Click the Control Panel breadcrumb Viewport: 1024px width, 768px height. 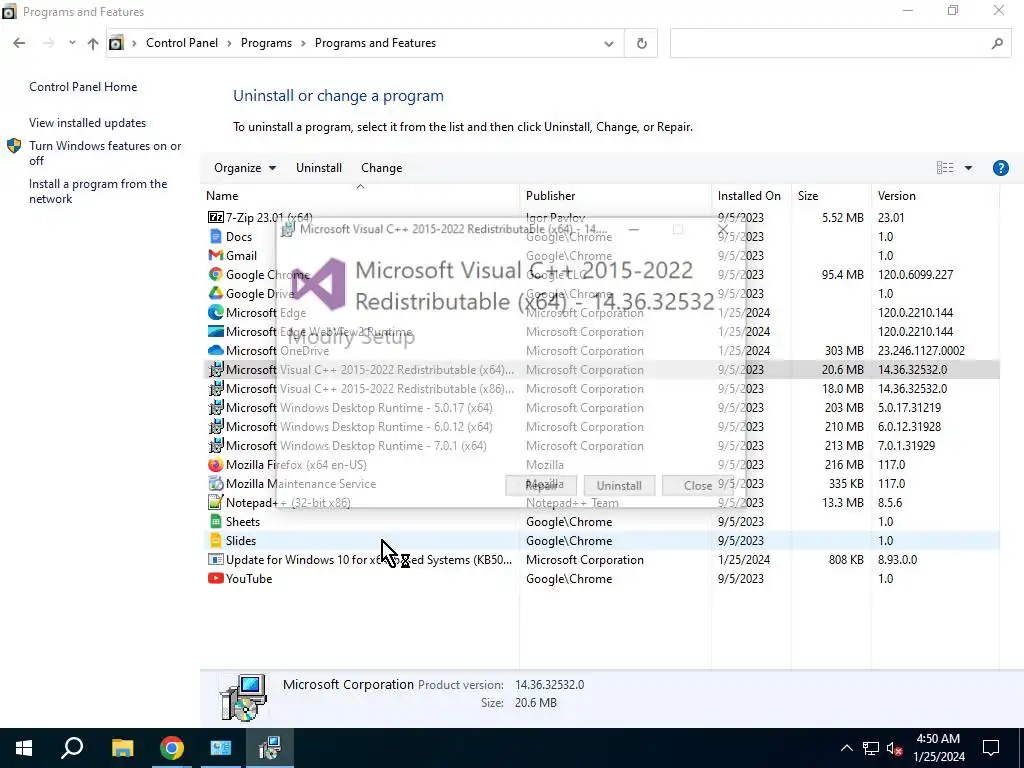point(182,43)
